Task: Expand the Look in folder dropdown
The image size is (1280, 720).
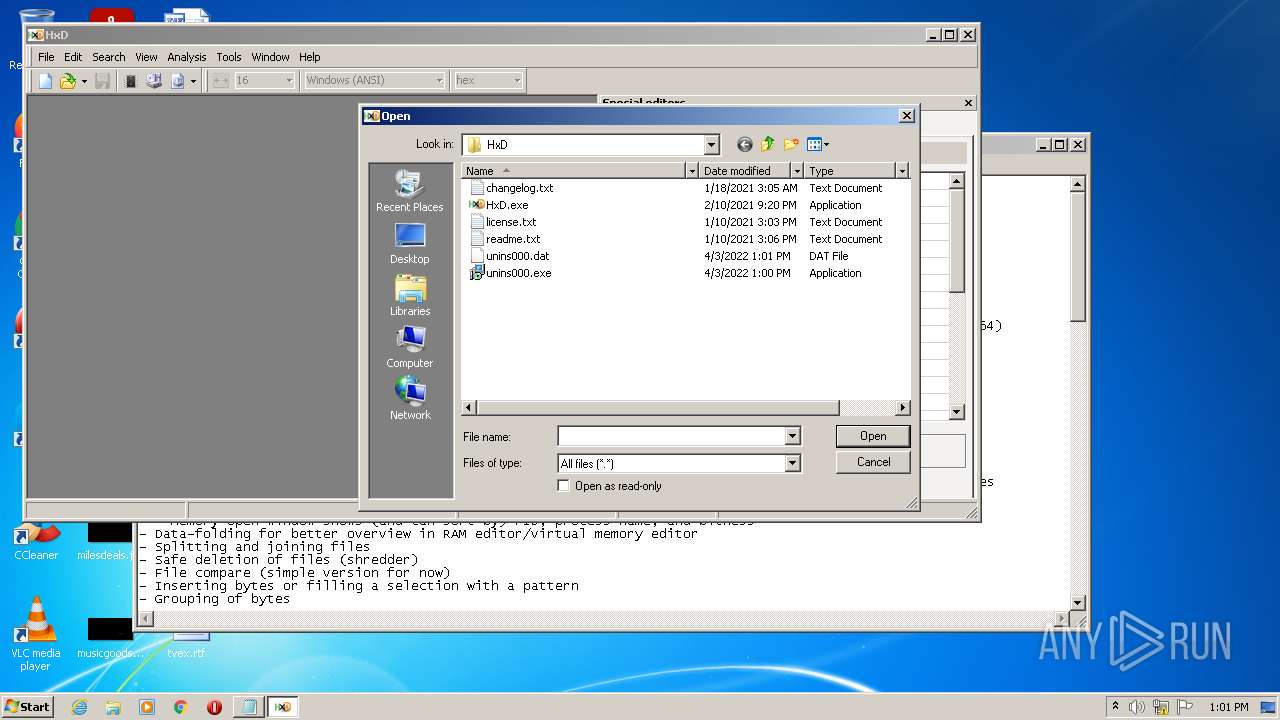Action: click(x=711, y=145)
